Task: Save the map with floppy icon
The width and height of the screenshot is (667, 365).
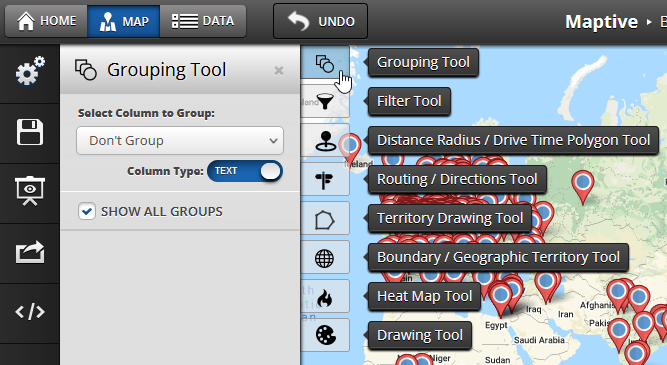Action: pyautogui.click(x=30, y=132)
